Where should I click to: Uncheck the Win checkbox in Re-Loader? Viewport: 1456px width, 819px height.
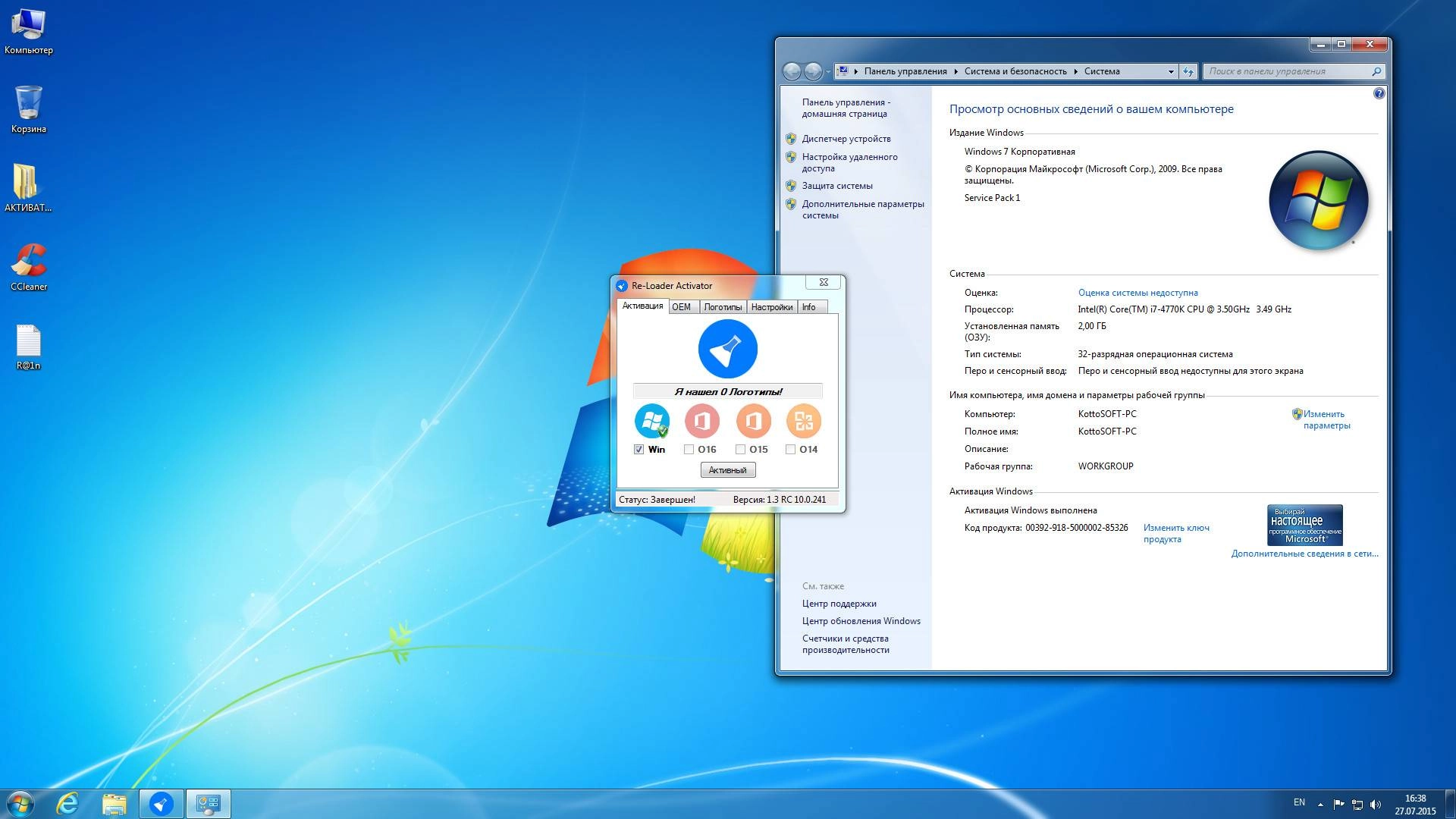[639, 450]
